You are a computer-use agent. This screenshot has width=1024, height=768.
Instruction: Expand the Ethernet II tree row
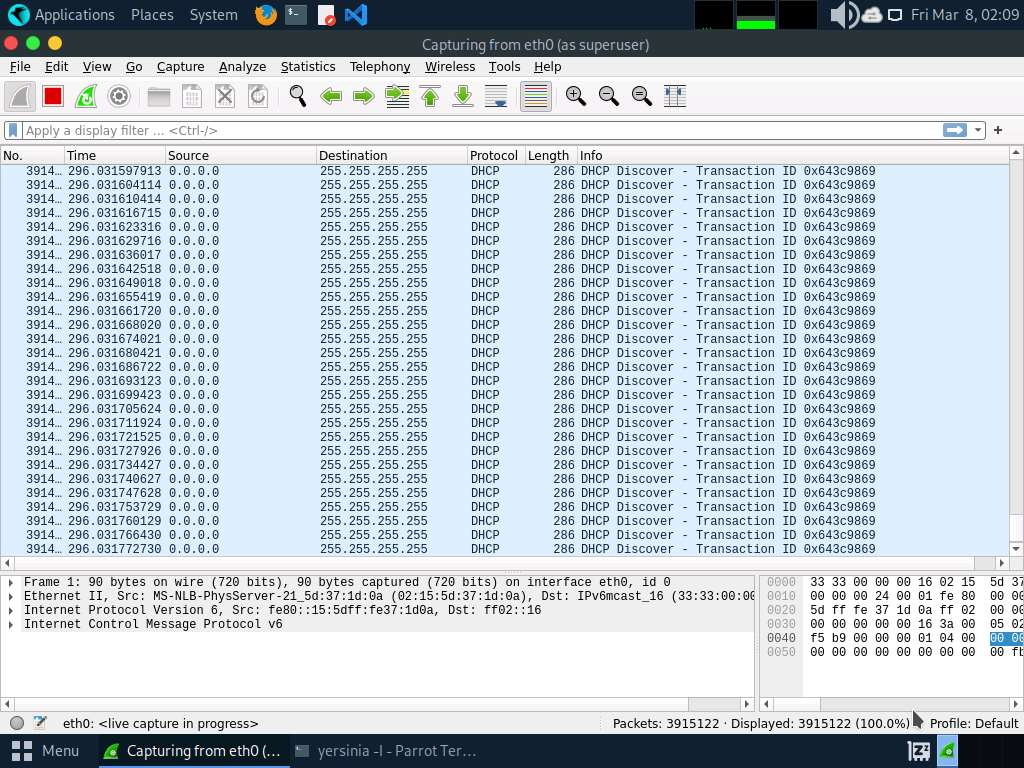click(x=11, y=596)
